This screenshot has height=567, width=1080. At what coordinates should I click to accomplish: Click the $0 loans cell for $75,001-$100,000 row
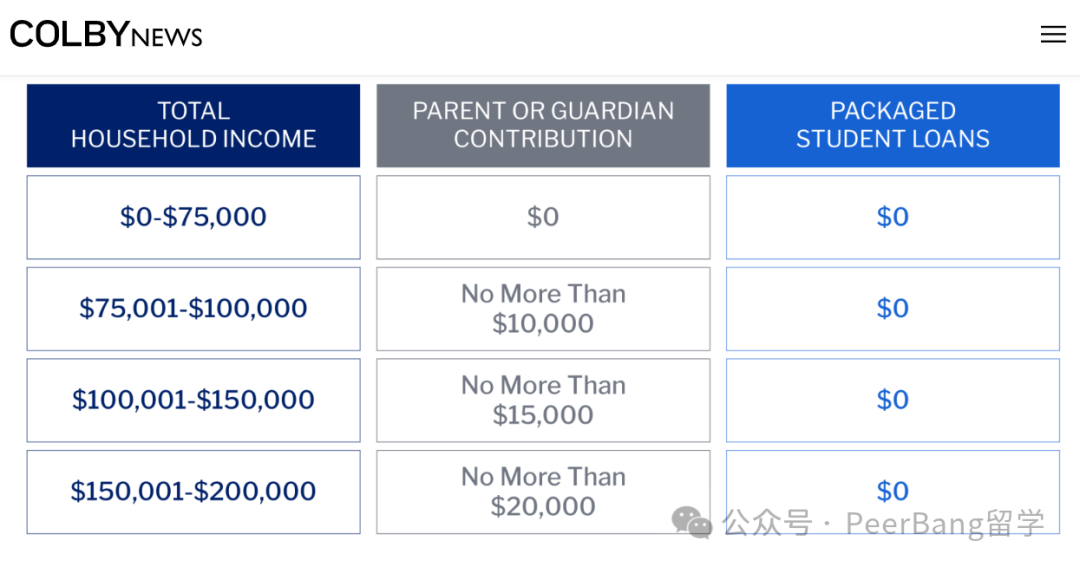(x=892, y=308)
